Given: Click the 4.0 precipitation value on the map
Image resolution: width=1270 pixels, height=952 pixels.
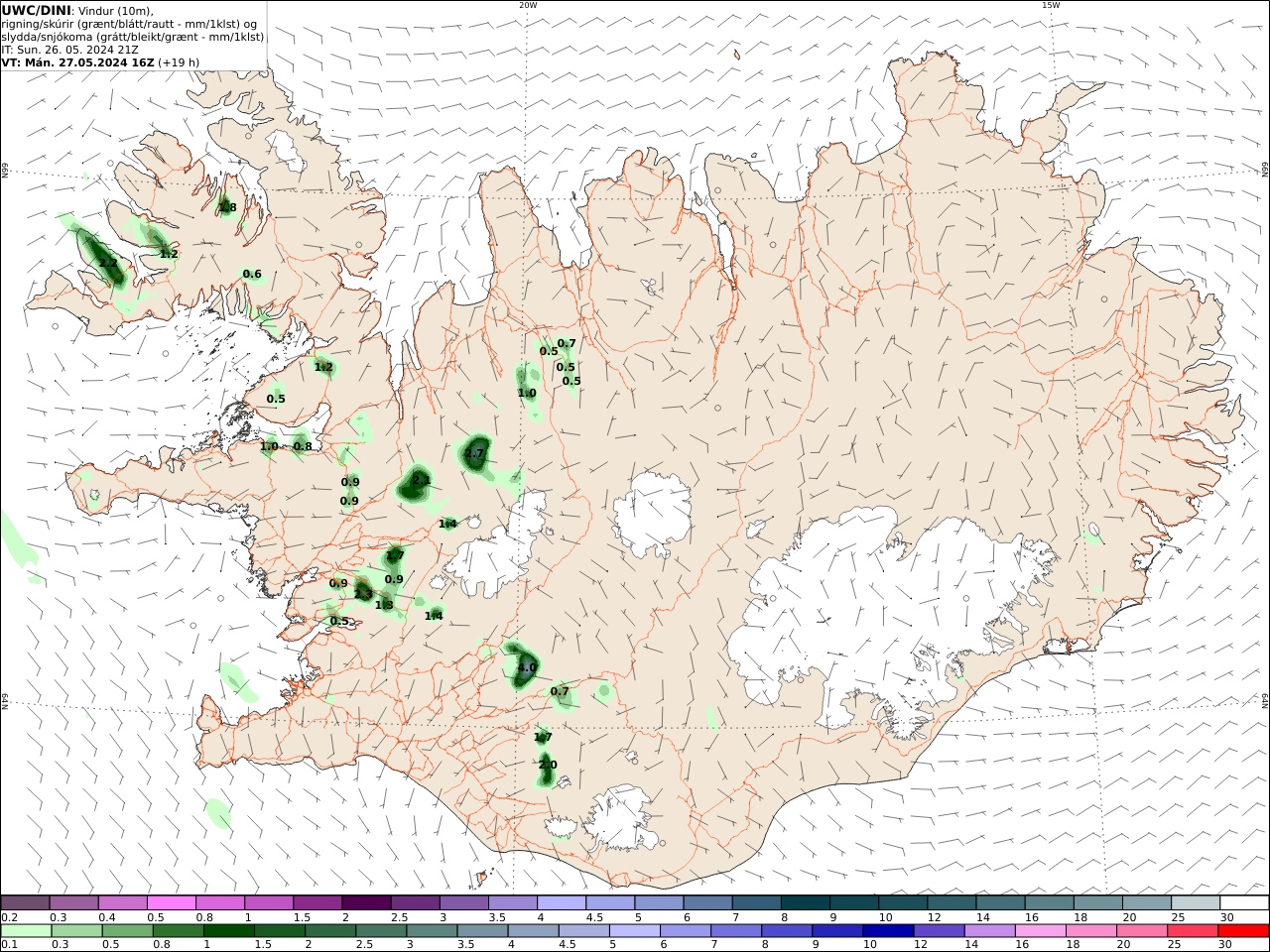Looking at the screenshot, I should coord(526,667).
